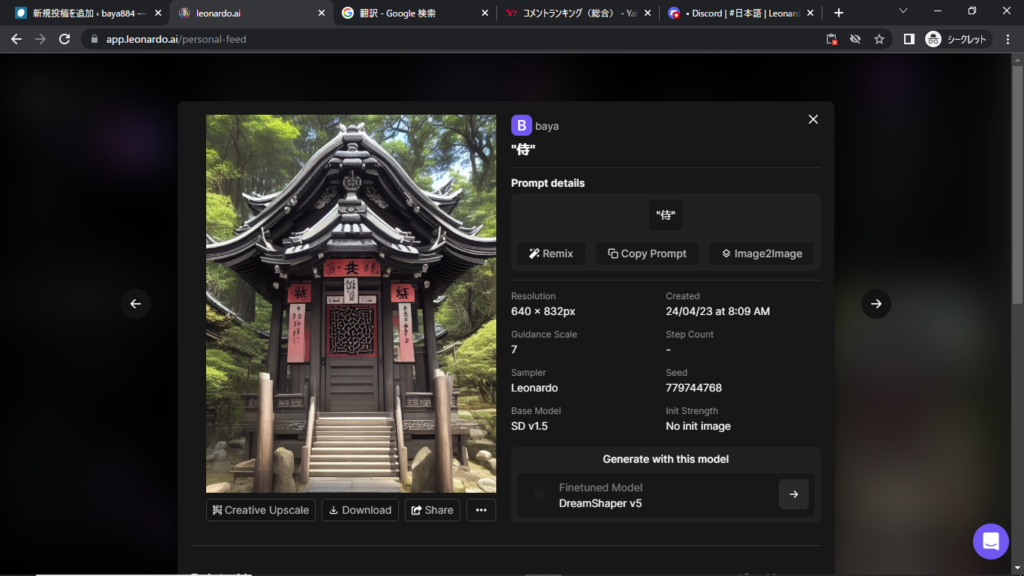Open Image2Image for this picture
Image resolution: width=1024 pixels, height=576 pixels.
tap(761, 254)
